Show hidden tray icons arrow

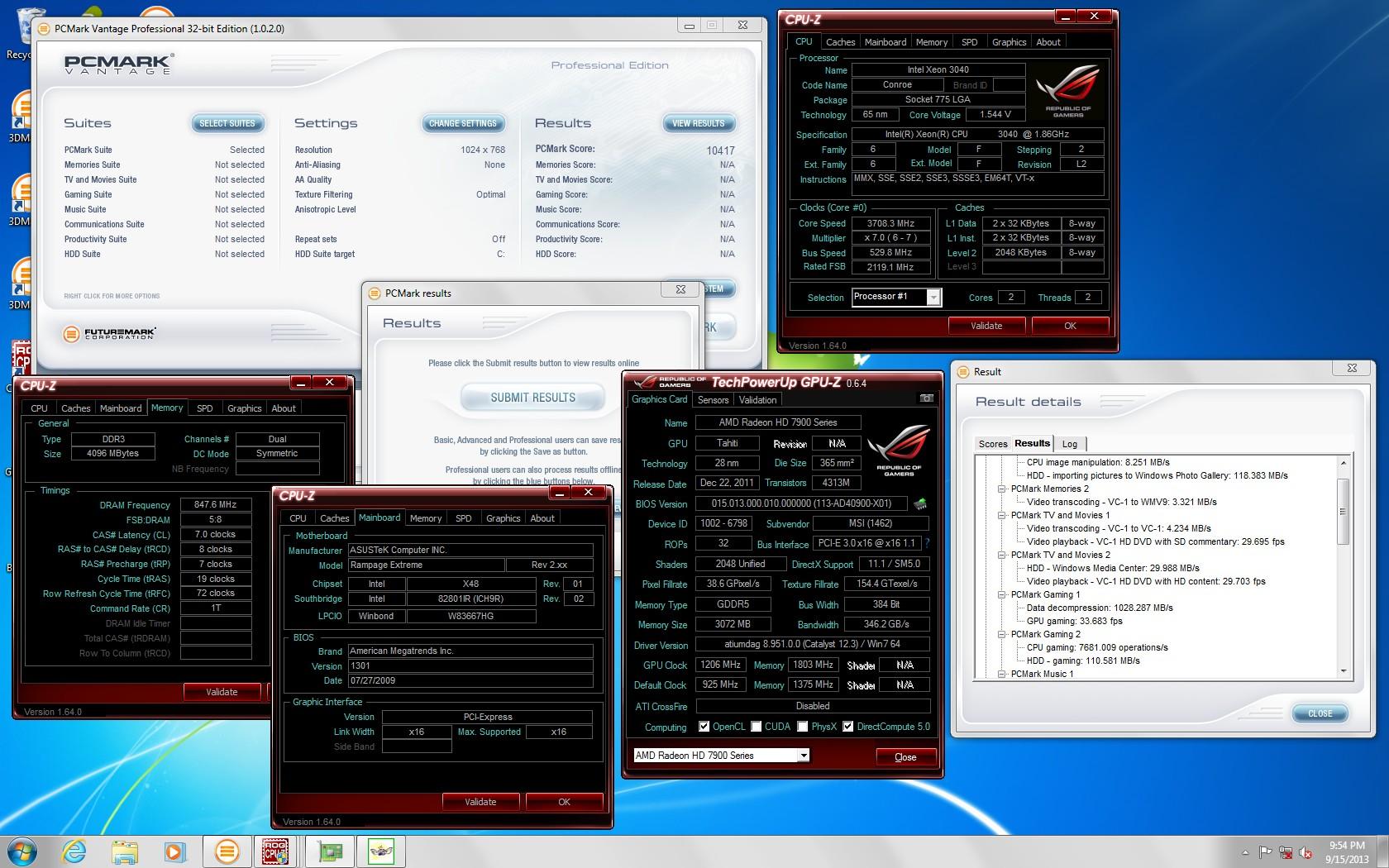[x=1245, y=852]
